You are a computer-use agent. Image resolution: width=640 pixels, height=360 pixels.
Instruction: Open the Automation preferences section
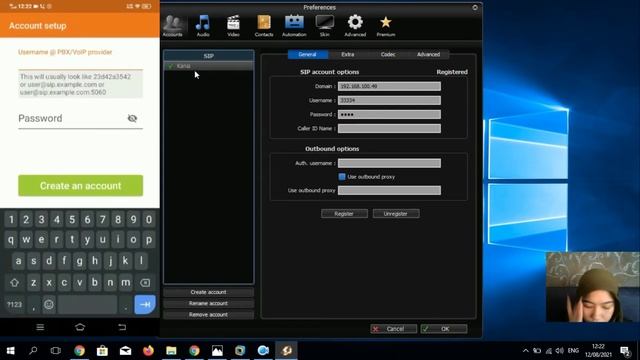pyautogui.click(x=294, y=26)
